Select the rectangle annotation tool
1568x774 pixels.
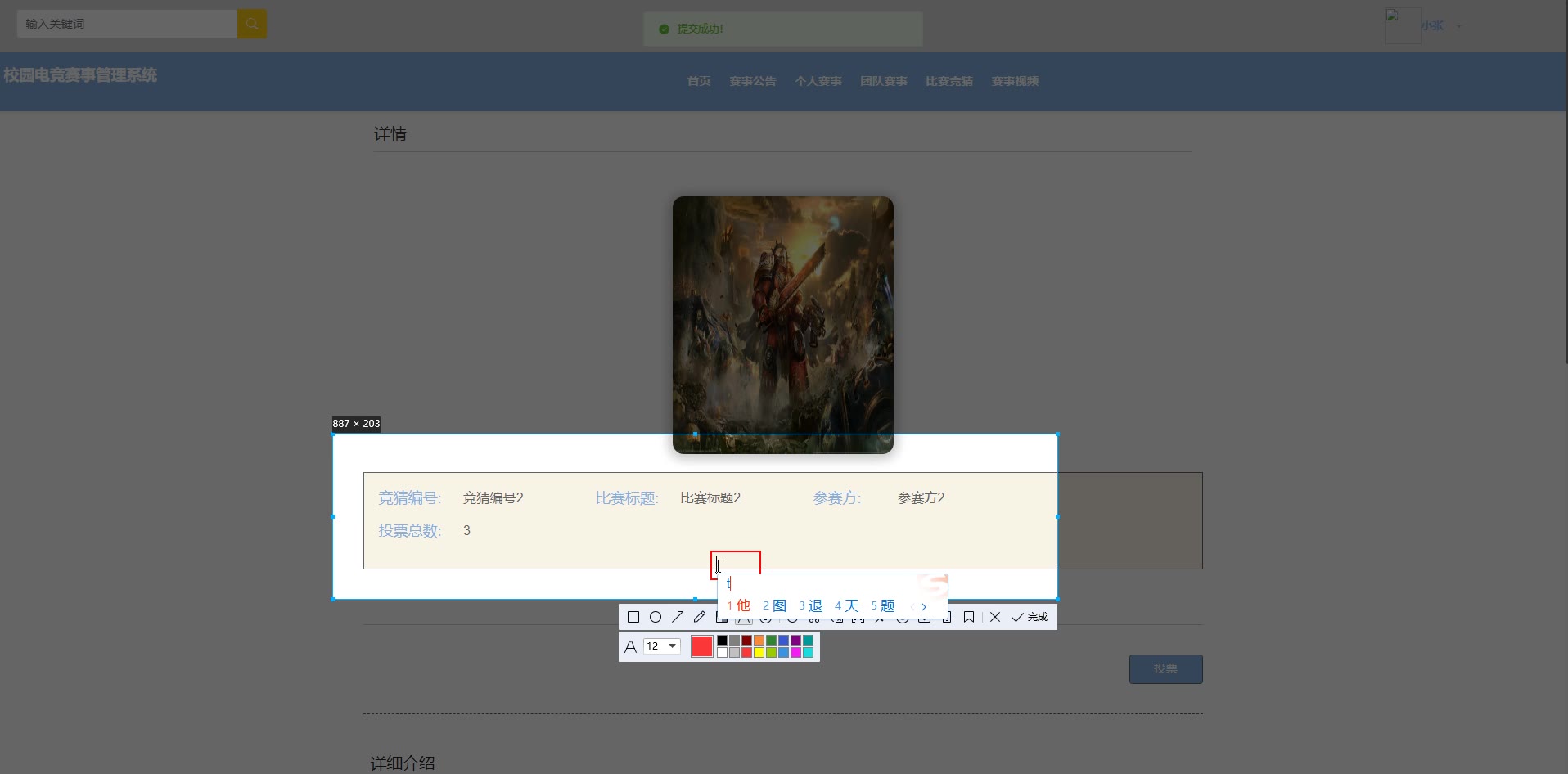[x=633, y=617]
